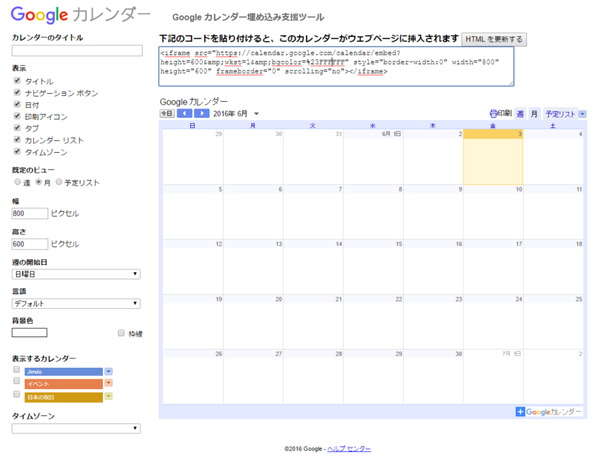Switch to the 週 tab in calendar

520,114
